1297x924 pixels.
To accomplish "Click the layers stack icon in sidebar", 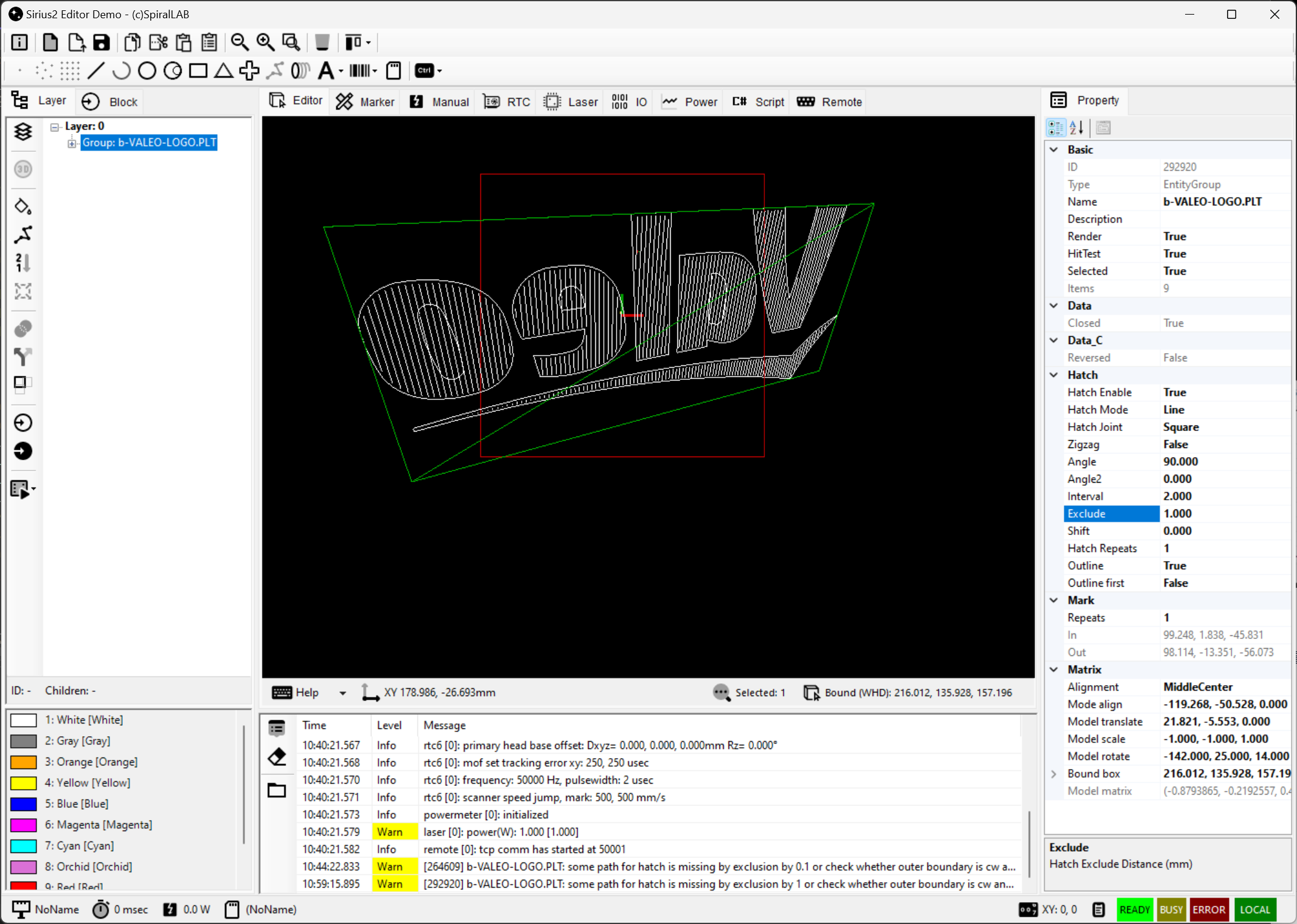I will (23, 131).
